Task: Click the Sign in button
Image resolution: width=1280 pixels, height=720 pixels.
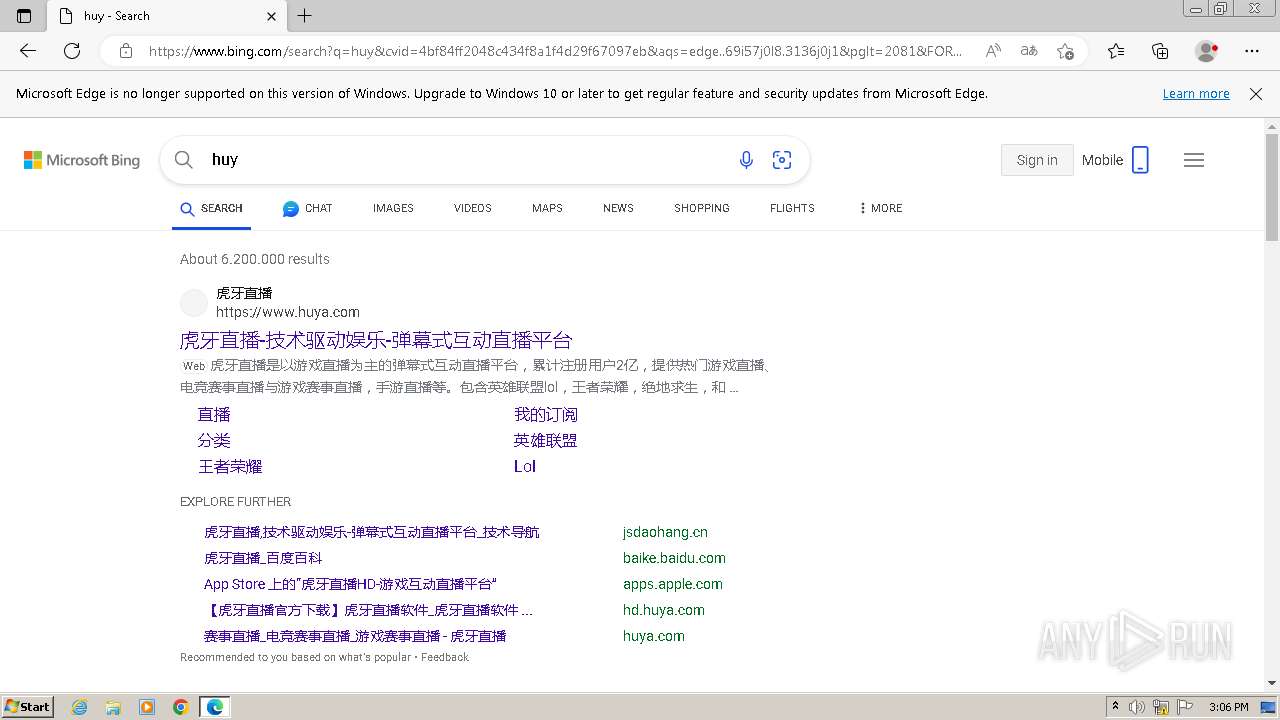Action: click(1037, 160)
